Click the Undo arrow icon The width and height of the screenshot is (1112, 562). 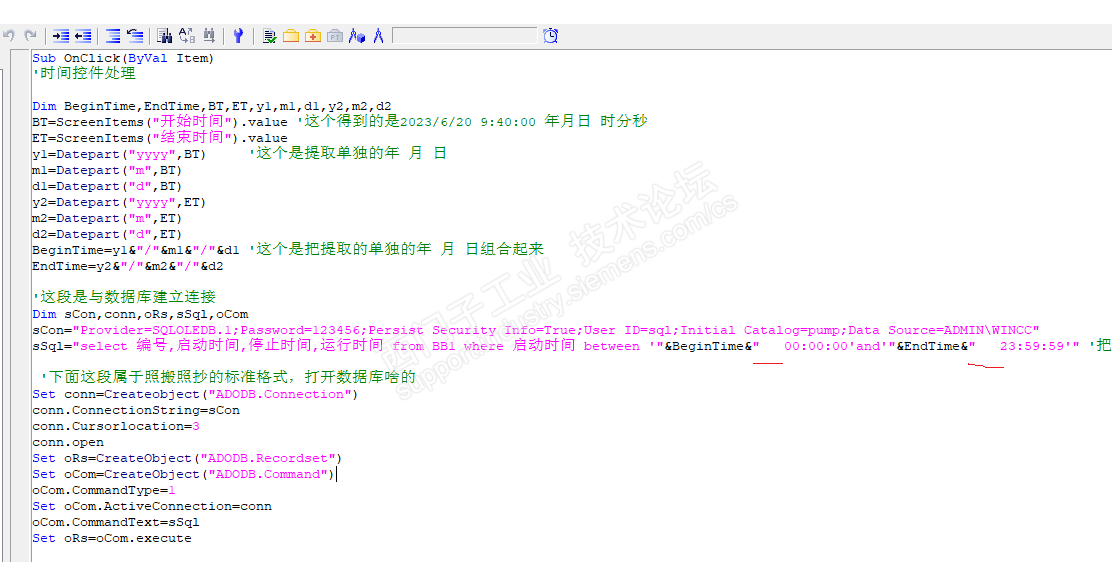9,35
